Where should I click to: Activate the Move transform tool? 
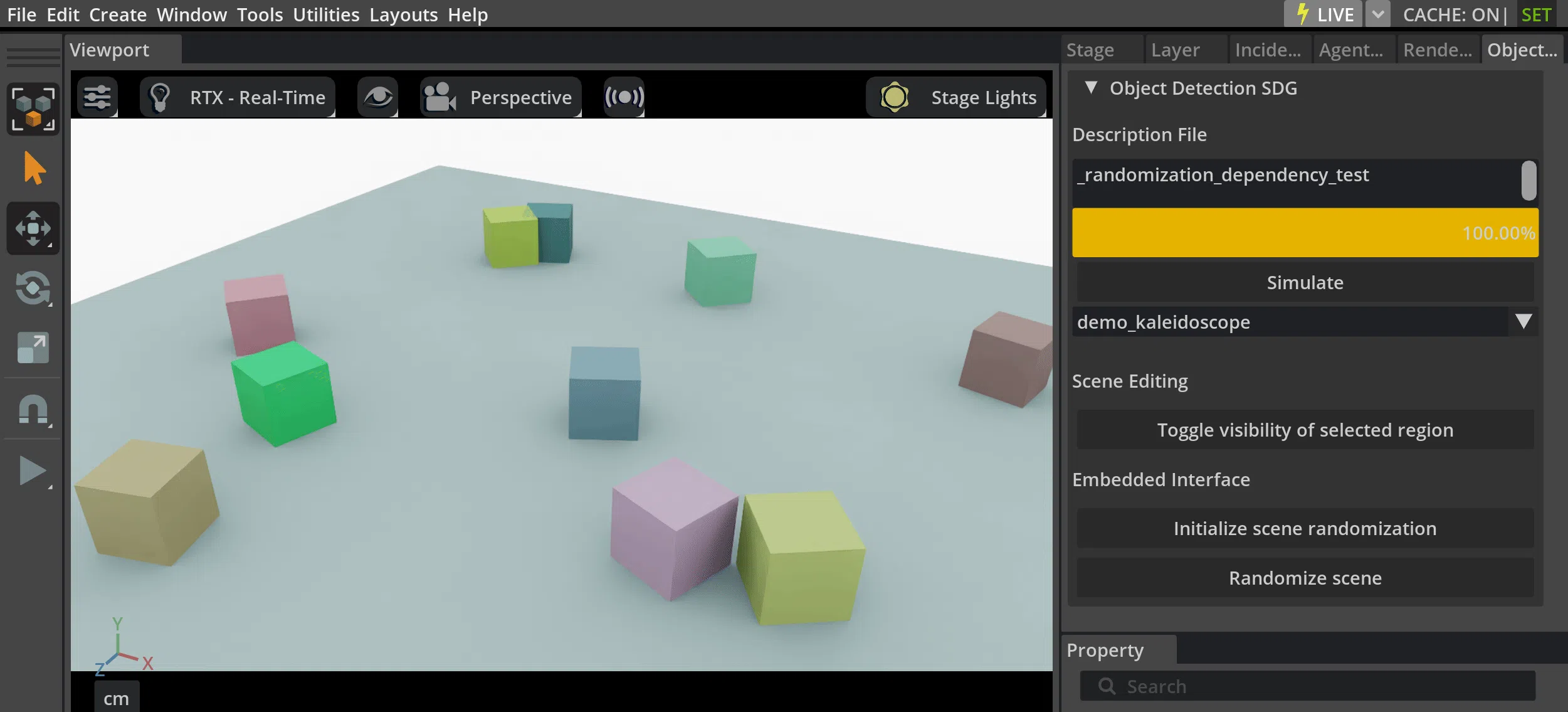pos(32,228)
